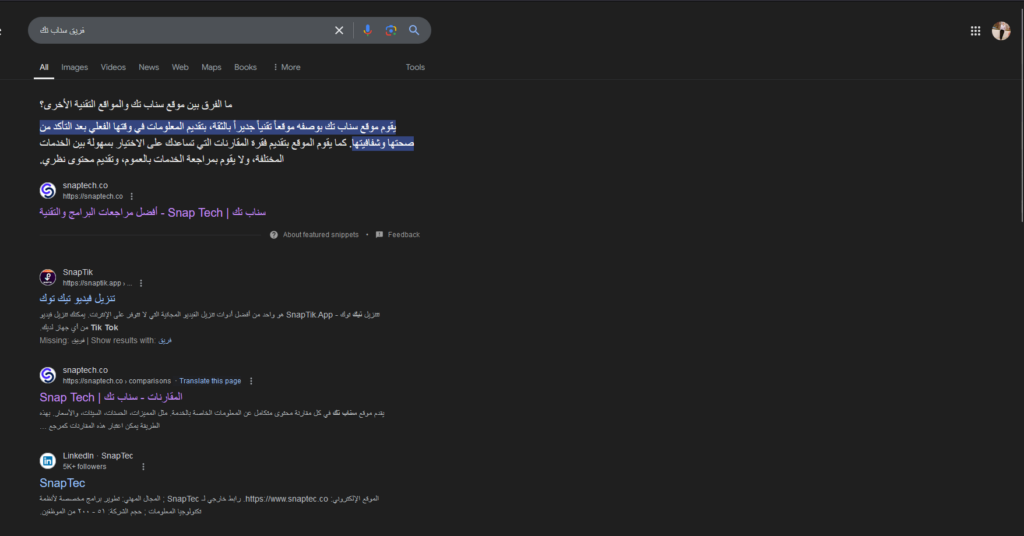Switch to the Images tab

(74, 67)
